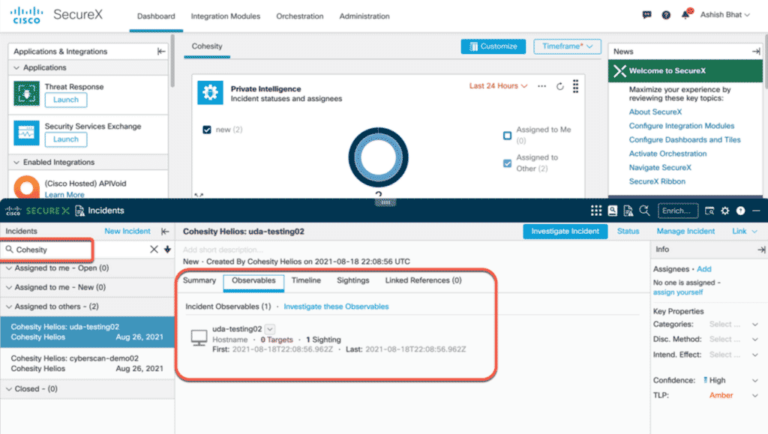Expand the Last 24 Hours dropdown

point(499,87)
